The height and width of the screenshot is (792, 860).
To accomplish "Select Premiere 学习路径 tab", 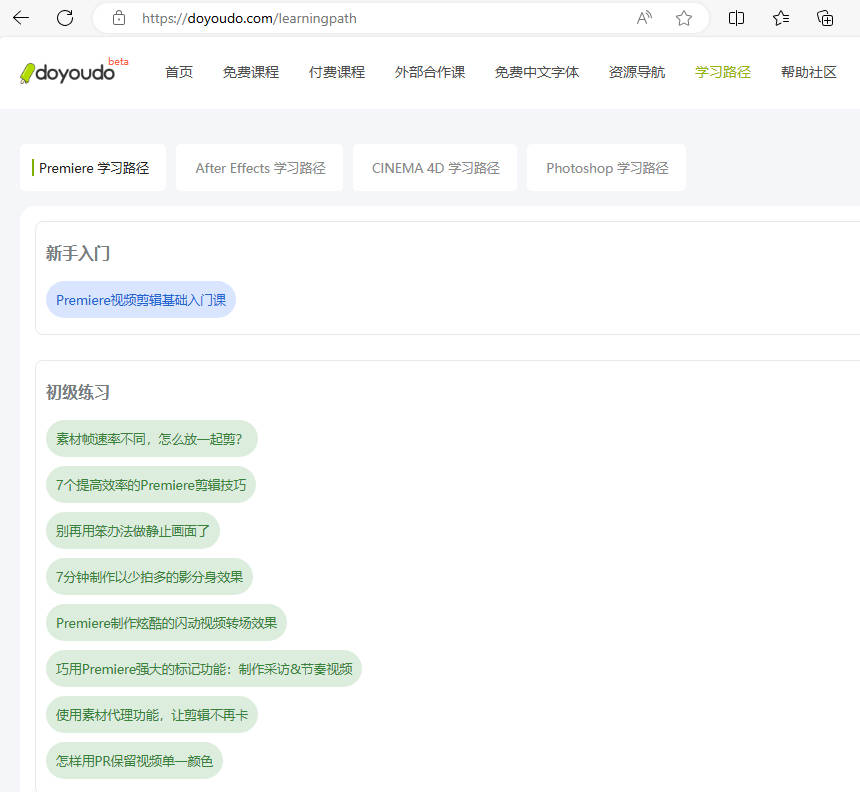I will 93,168.
